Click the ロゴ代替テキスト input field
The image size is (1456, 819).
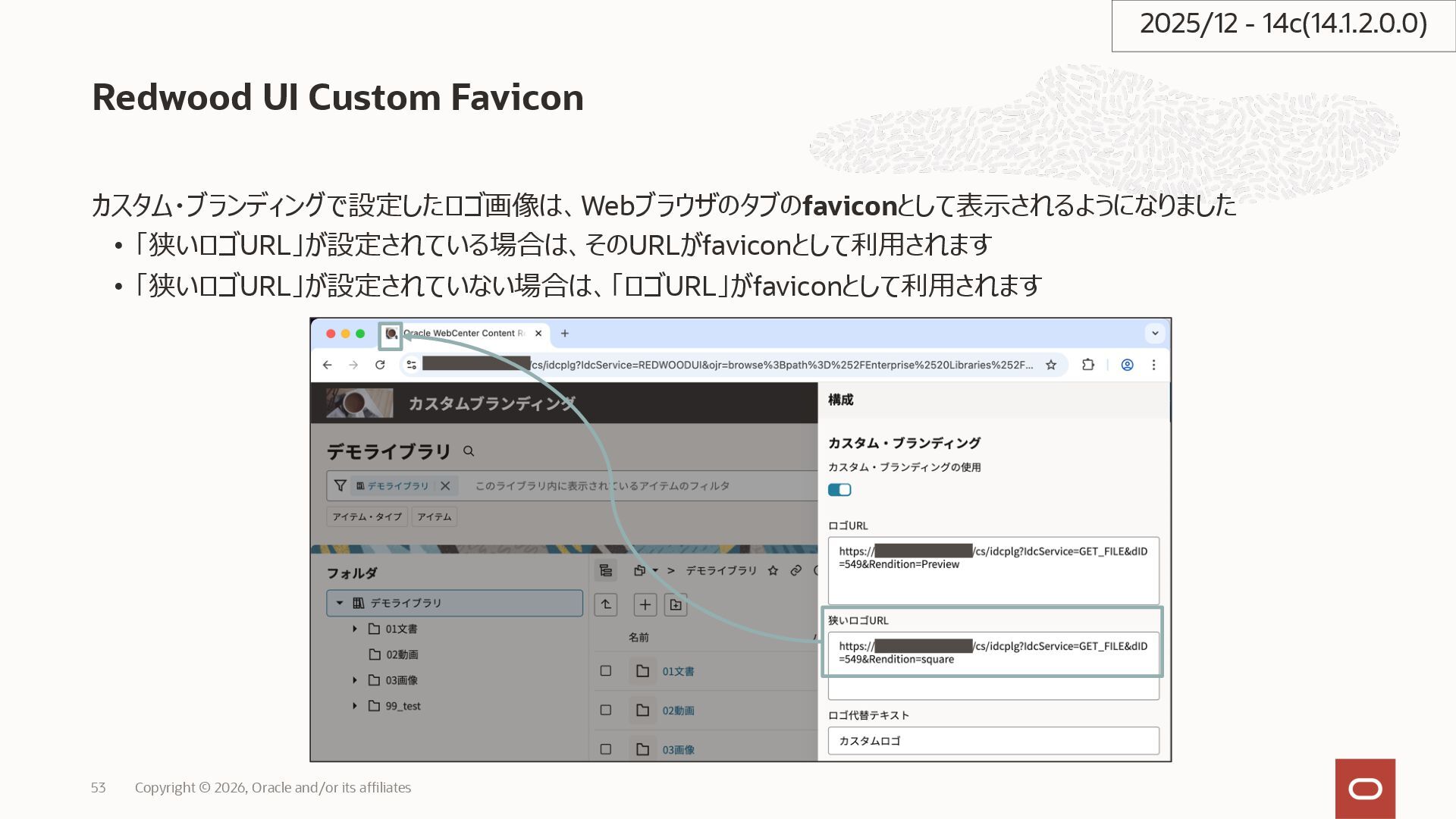[993, 741]
